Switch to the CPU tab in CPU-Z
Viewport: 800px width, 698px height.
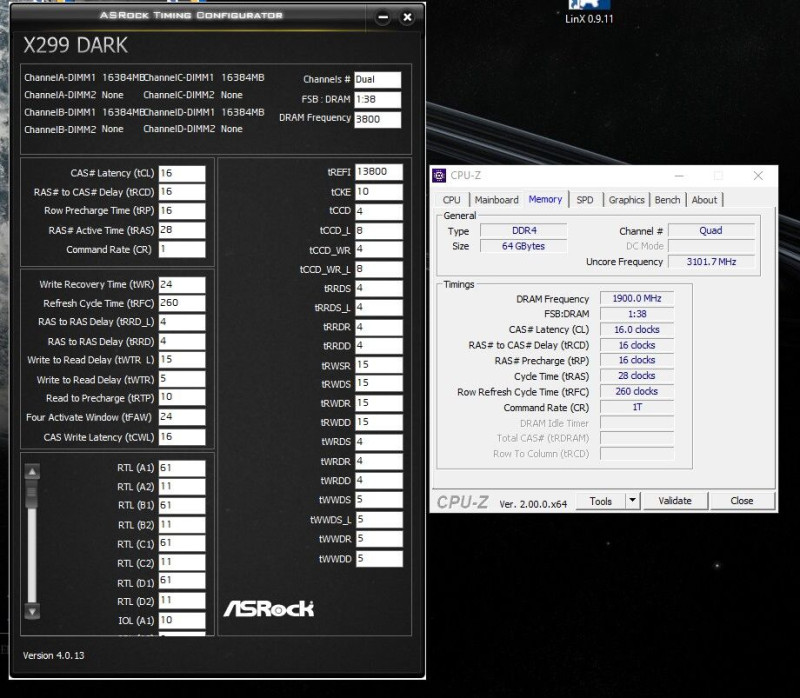[x=452, y=200]
